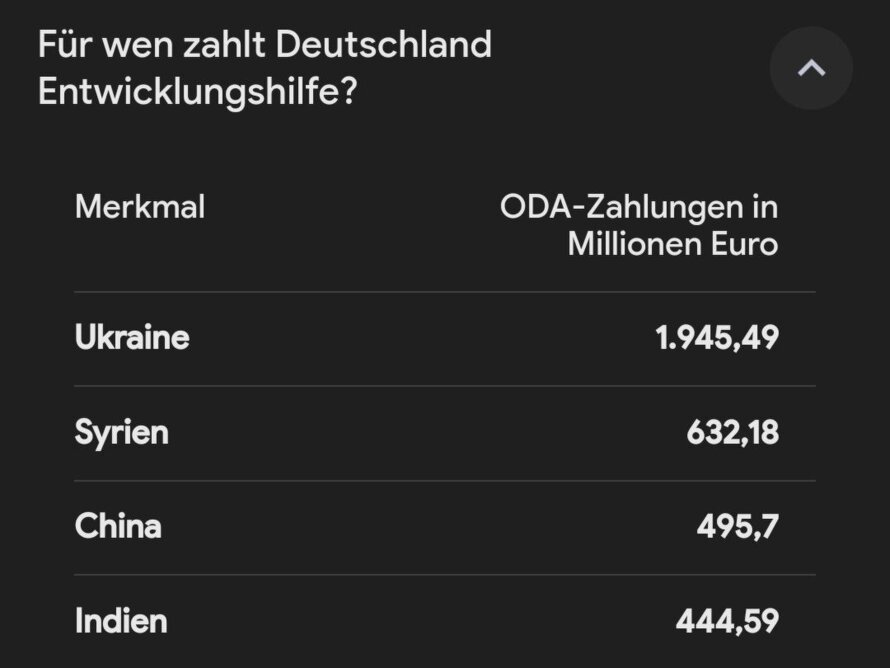The width and height of the screenshot is (890, 668).
Task: Click the divider line below the Ukraine row
Action: tap(444, 386)
